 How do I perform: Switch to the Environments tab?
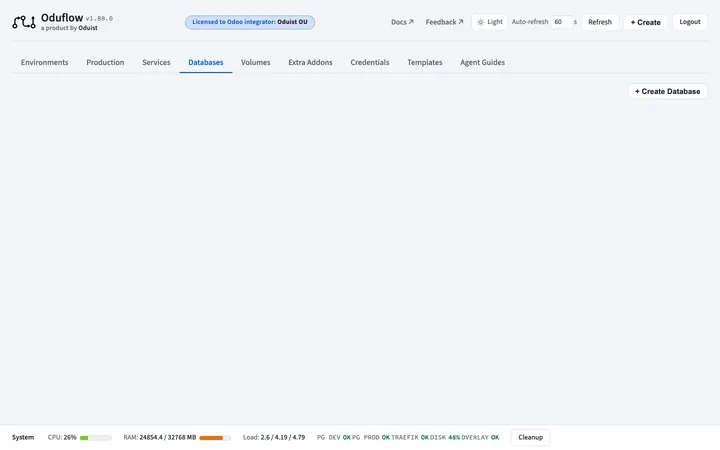45,62
